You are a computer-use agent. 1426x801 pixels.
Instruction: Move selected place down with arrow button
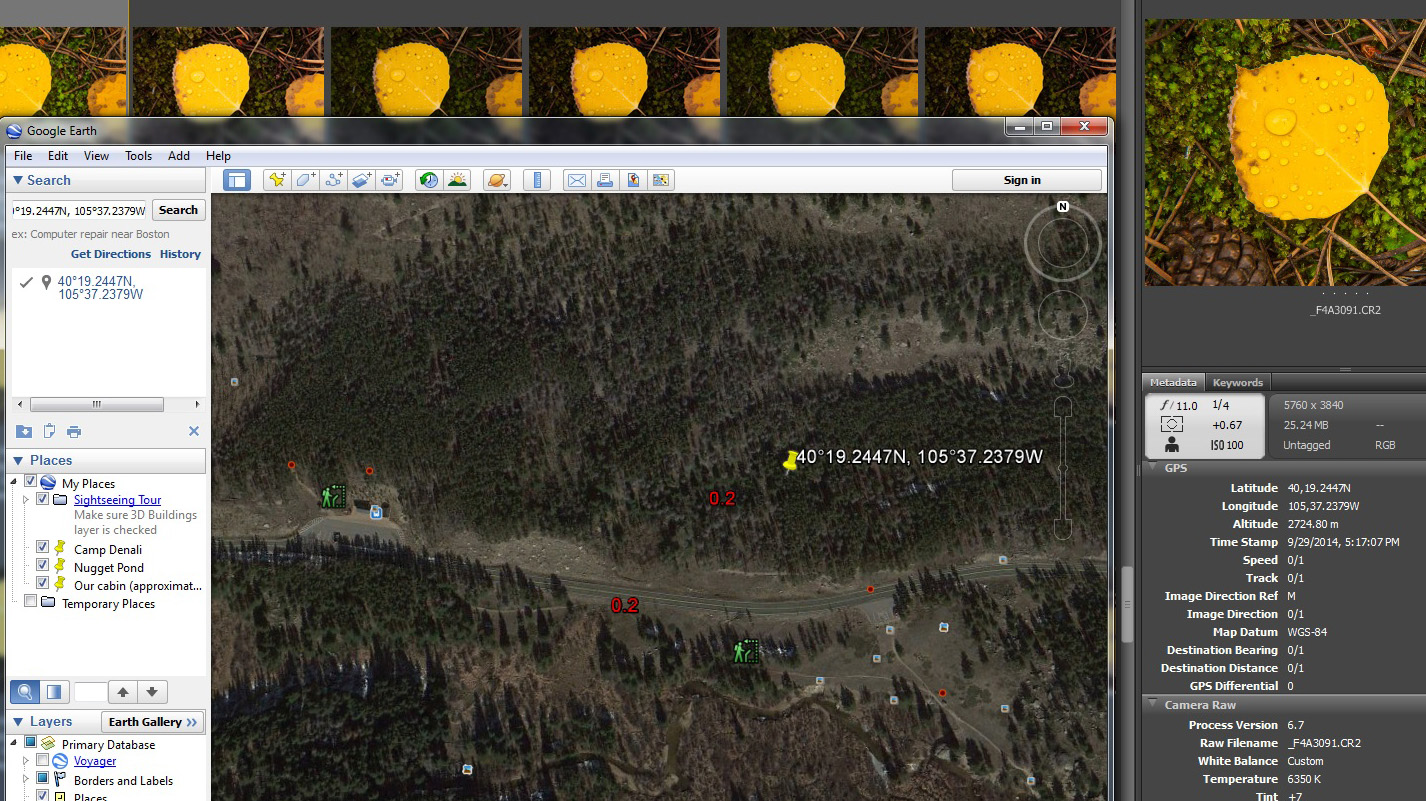[x=152, y=691]
